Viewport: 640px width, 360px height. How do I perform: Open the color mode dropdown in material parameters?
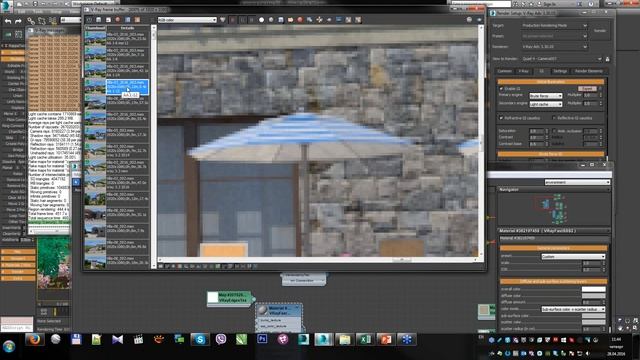pos(573,309)
